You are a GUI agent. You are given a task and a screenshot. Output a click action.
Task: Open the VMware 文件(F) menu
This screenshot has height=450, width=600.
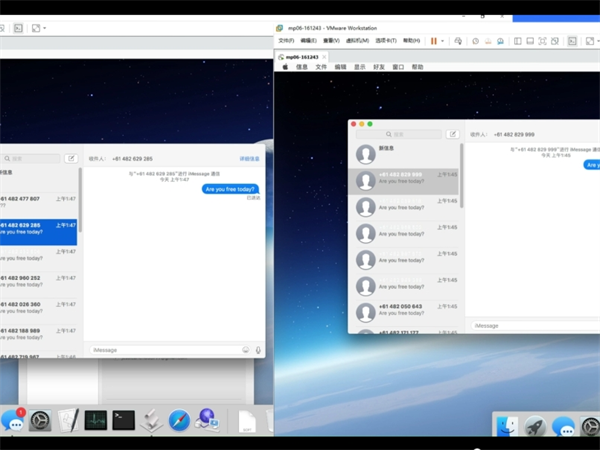(x=286, y=41)
